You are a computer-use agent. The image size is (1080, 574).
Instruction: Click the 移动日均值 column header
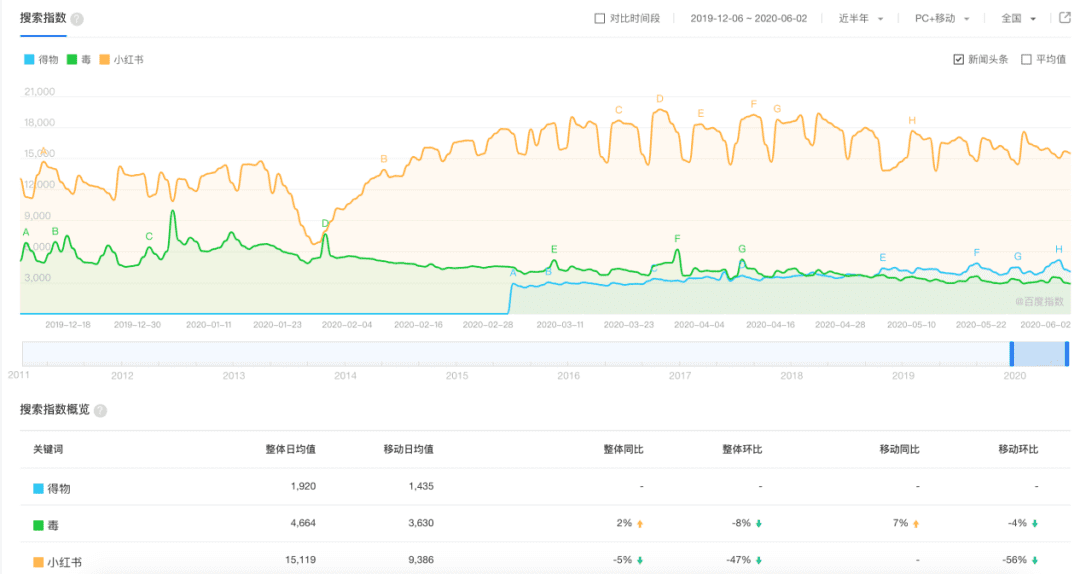(x=408, y=449)
